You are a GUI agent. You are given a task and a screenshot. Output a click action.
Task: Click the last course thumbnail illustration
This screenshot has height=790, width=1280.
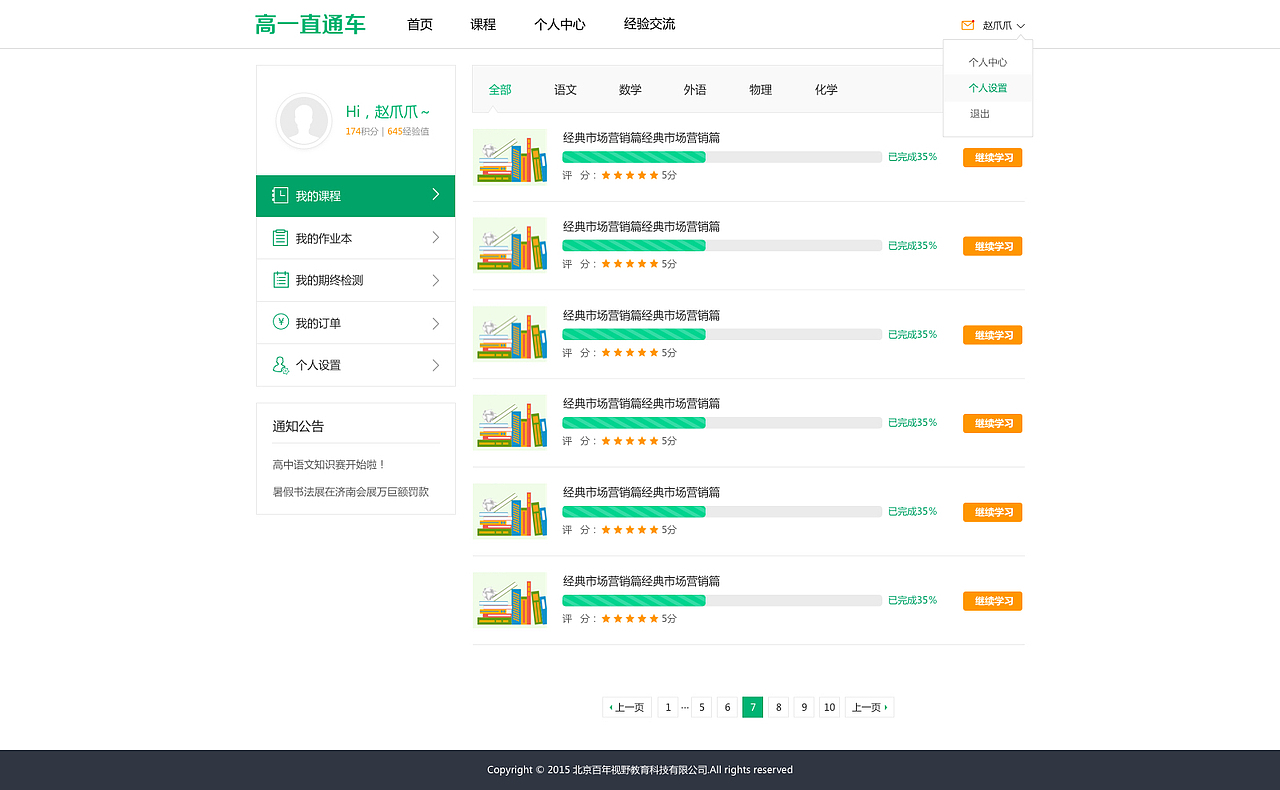pyautogui.click(x=510, y=599)
